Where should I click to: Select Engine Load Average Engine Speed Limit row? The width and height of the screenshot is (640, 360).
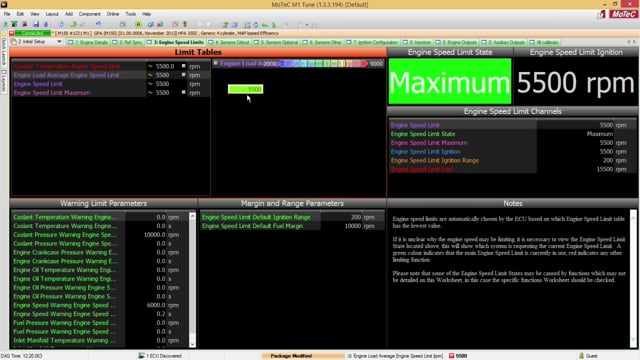pyautogui.click(x=110, y=75)
